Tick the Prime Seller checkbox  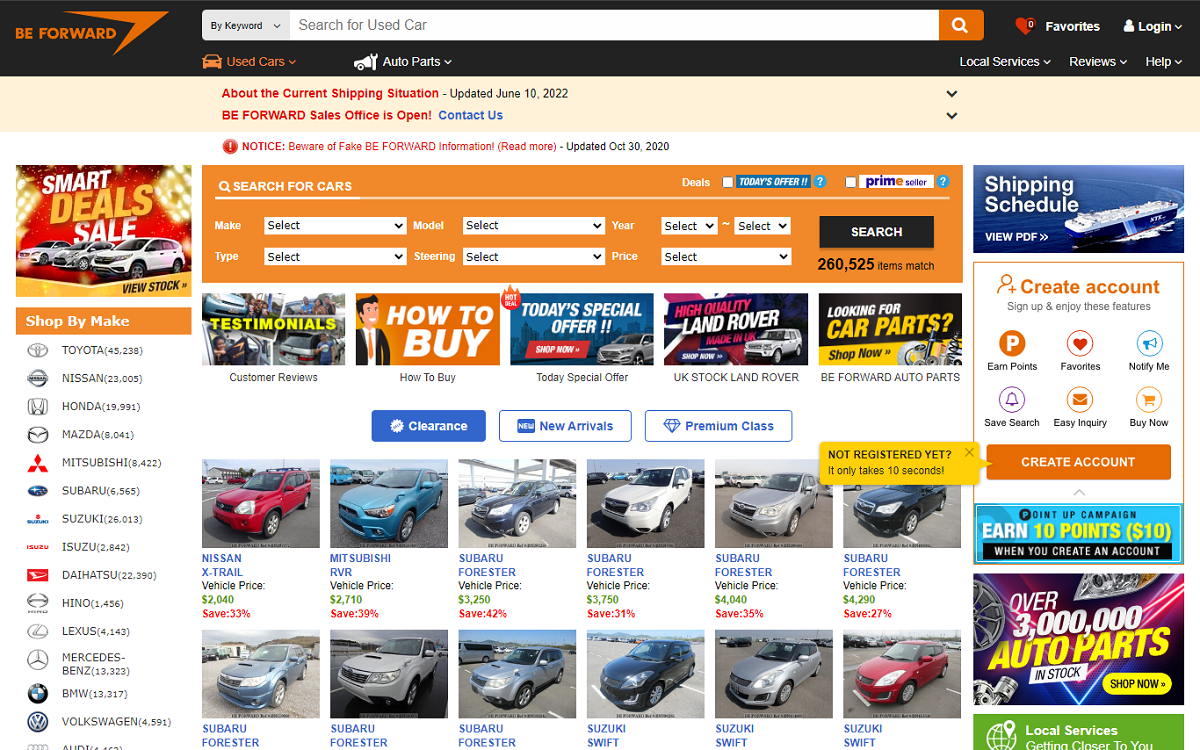pyautogui.click(x=850, y=182)
